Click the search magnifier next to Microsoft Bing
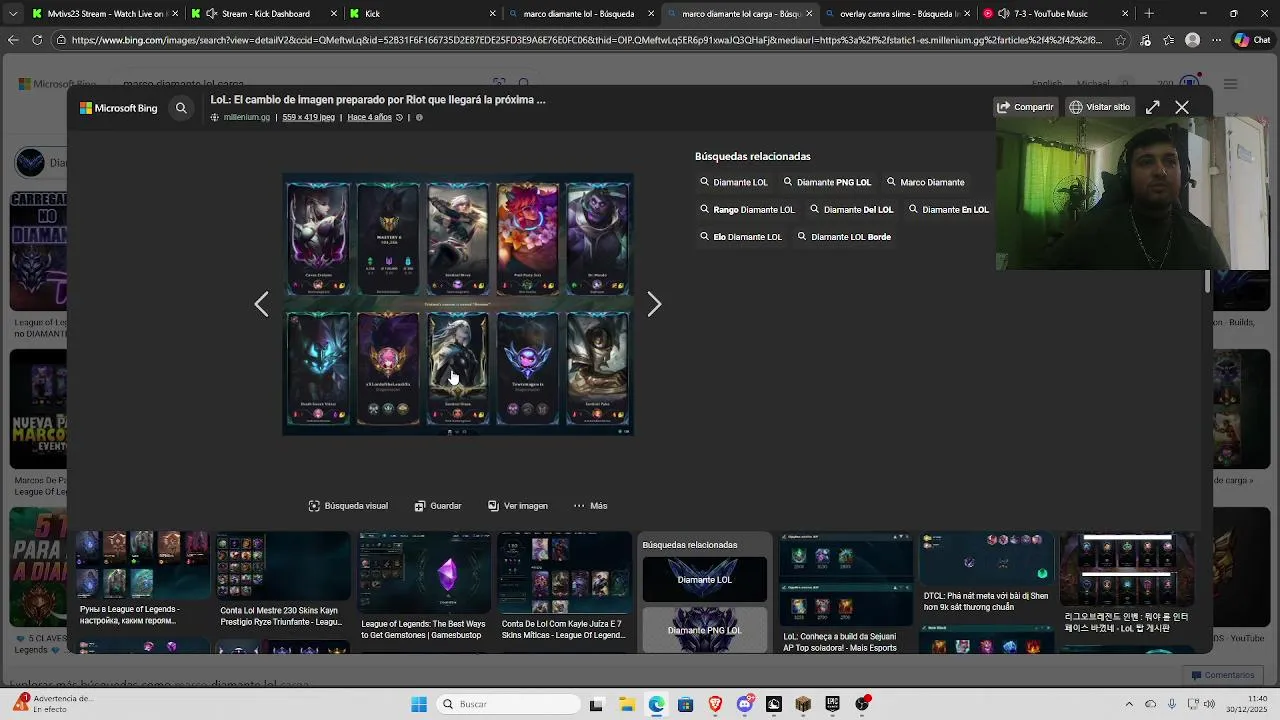Screen dimensions: 1280x720 tap(181, 108)
